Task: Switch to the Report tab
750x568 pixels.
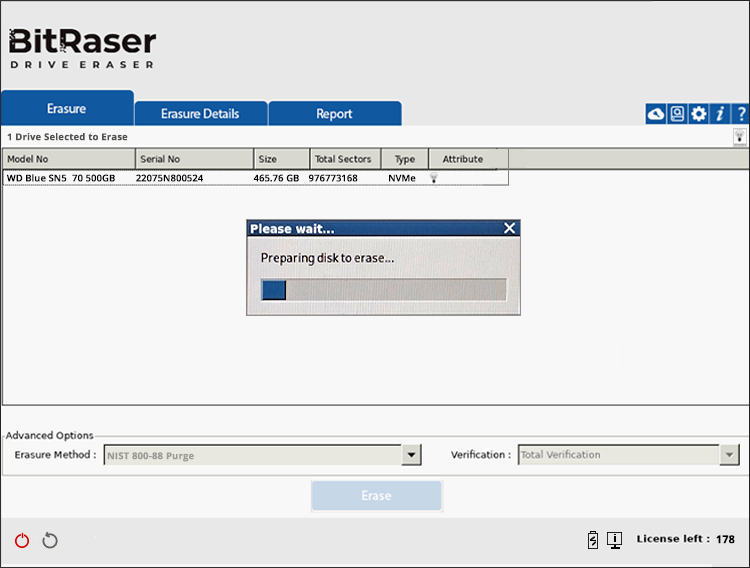Action: 334,114
